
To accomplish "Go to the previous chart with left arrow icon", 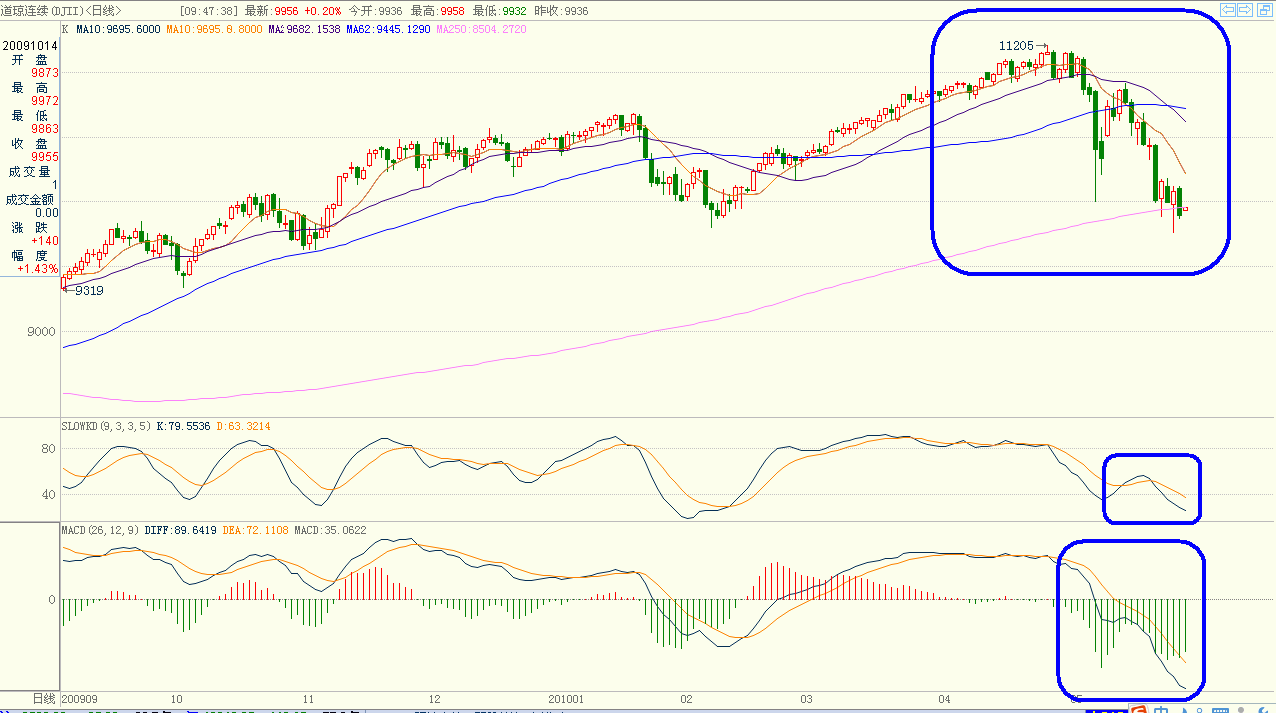I will tap(1227, 10).
